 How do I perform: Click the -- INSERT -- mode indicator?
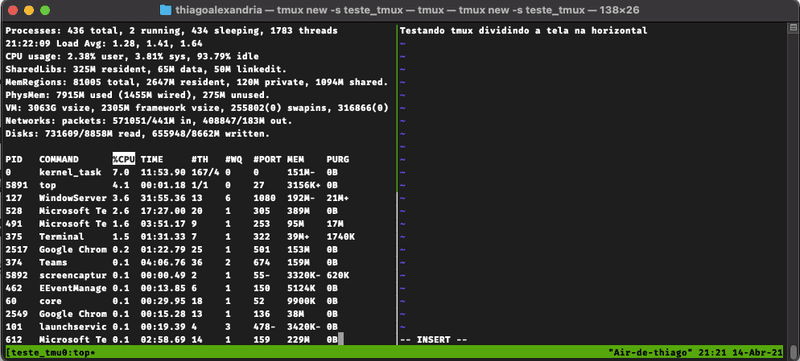434,340
